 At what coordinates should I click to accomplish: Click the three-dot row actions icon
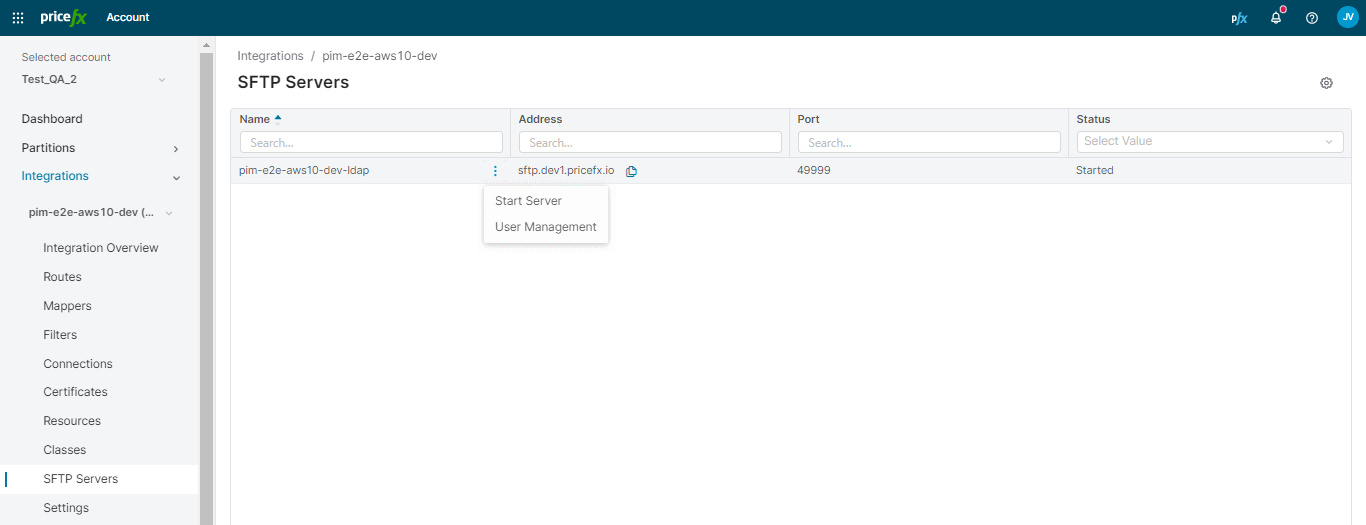click(495, 171)
